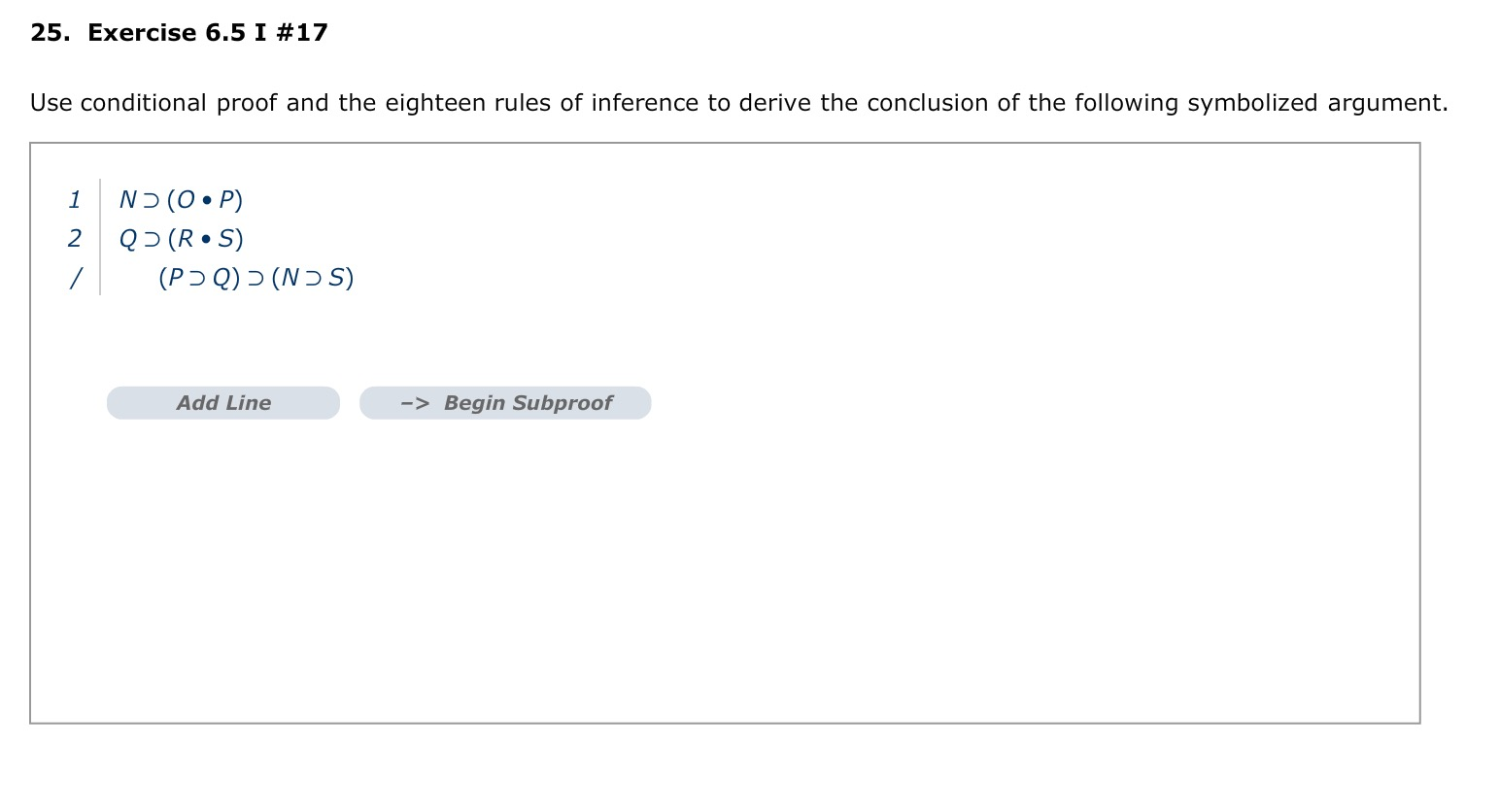This screenshot has height=812, width=1500.
Task: Click the Add Line button
Action: point(222,402)
